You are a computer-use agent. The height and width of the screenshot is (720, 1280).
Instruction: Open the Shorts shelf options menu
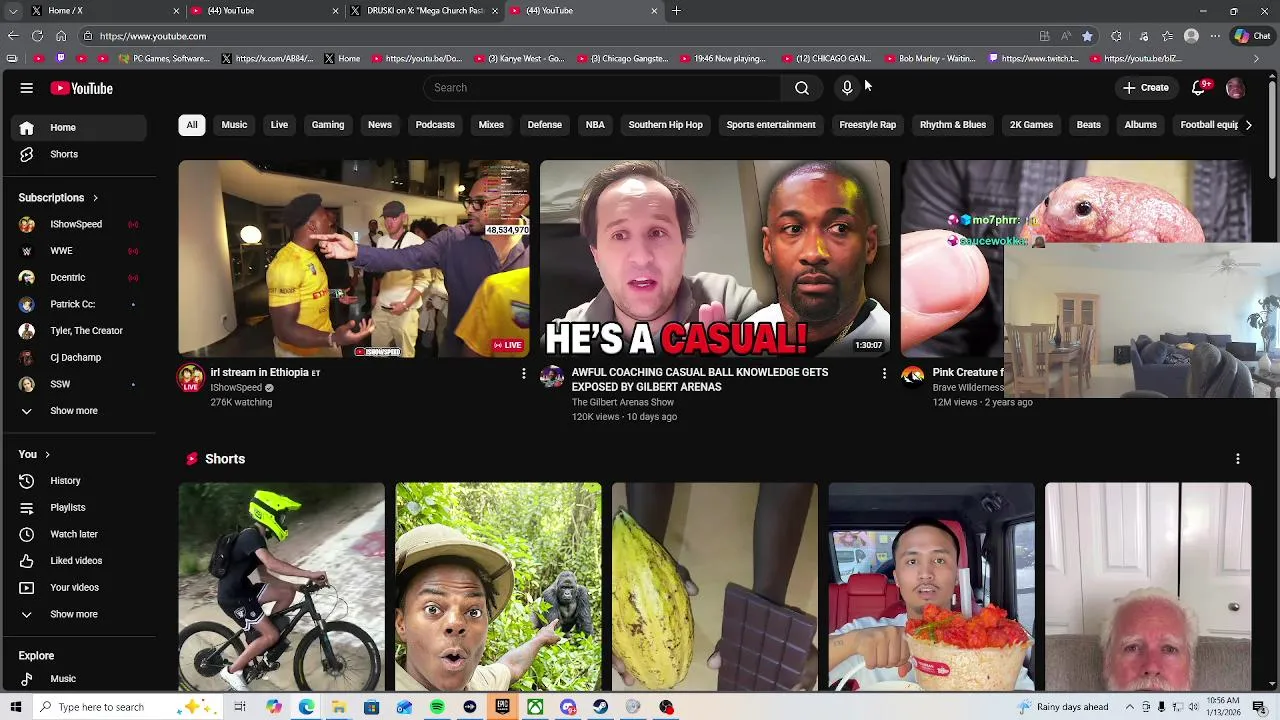pos(1238,459)
